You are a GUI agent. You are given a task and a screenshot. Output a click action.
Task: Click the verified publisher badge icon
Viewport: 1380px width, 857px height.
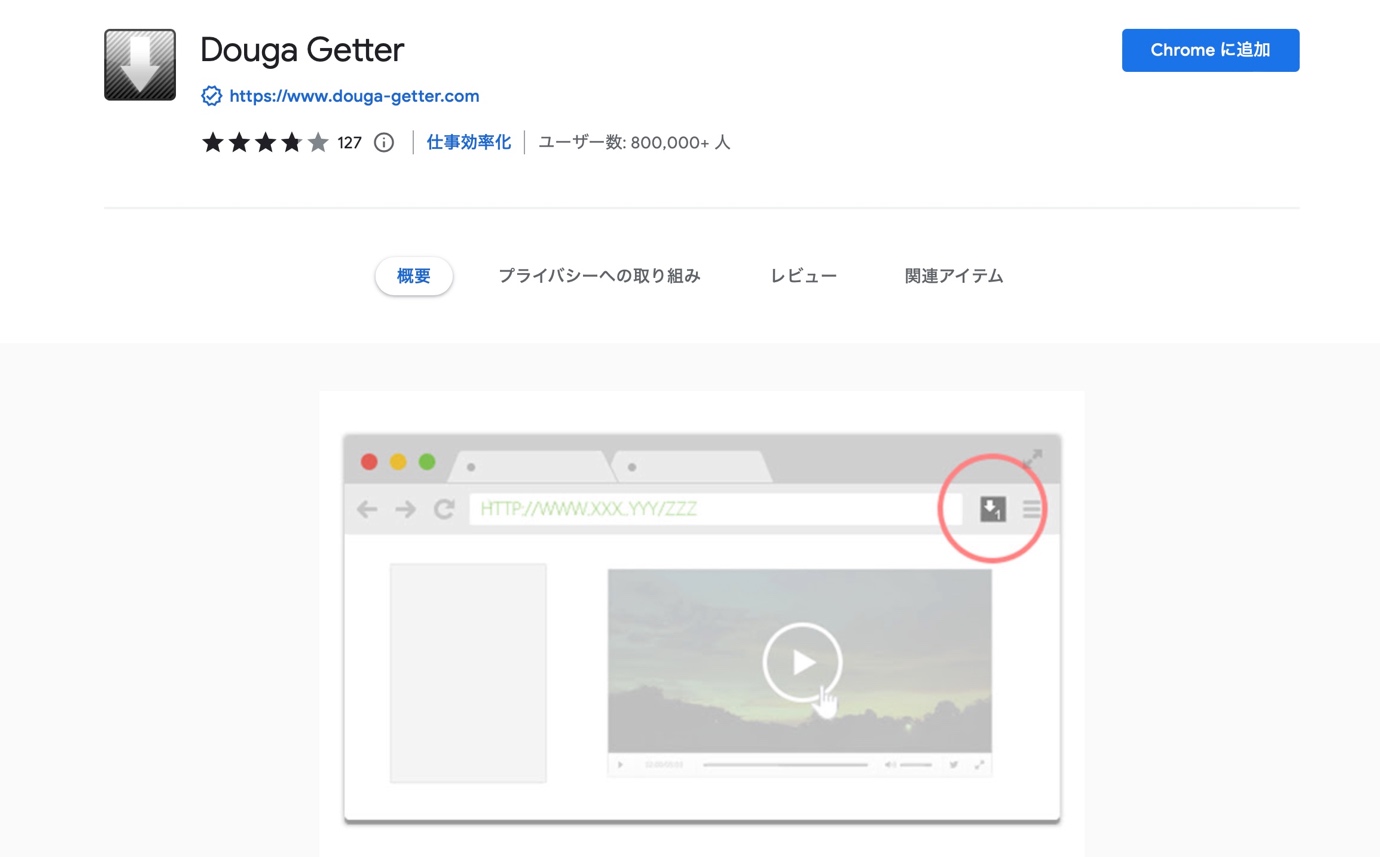tap(211, 96)
